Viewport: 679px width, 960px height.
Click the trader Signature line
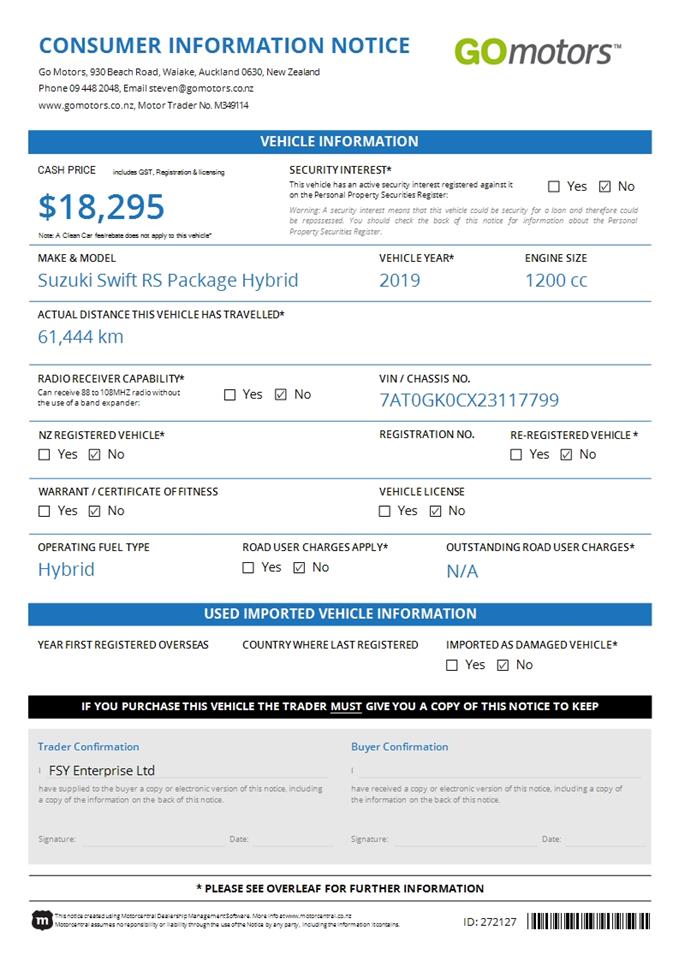(150, 840)
